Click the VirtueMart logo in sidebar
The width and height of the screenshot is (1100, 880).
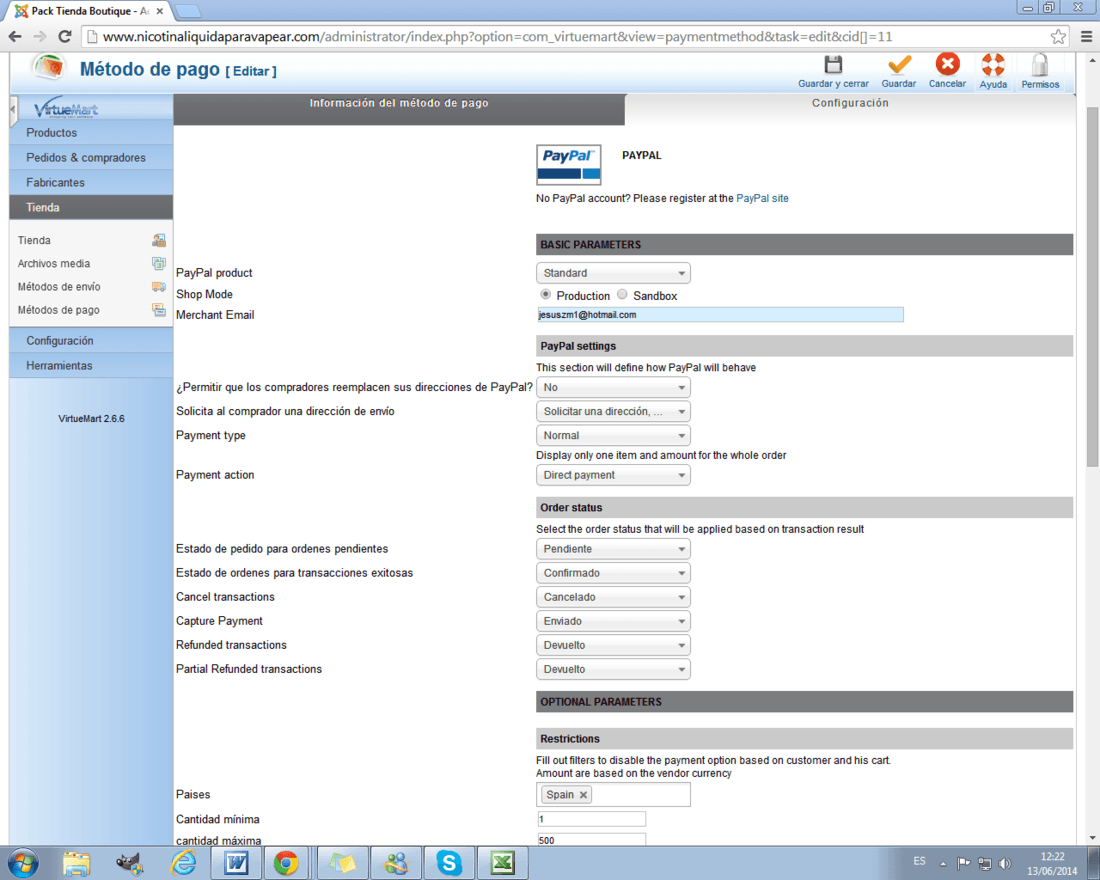[66, 108]
